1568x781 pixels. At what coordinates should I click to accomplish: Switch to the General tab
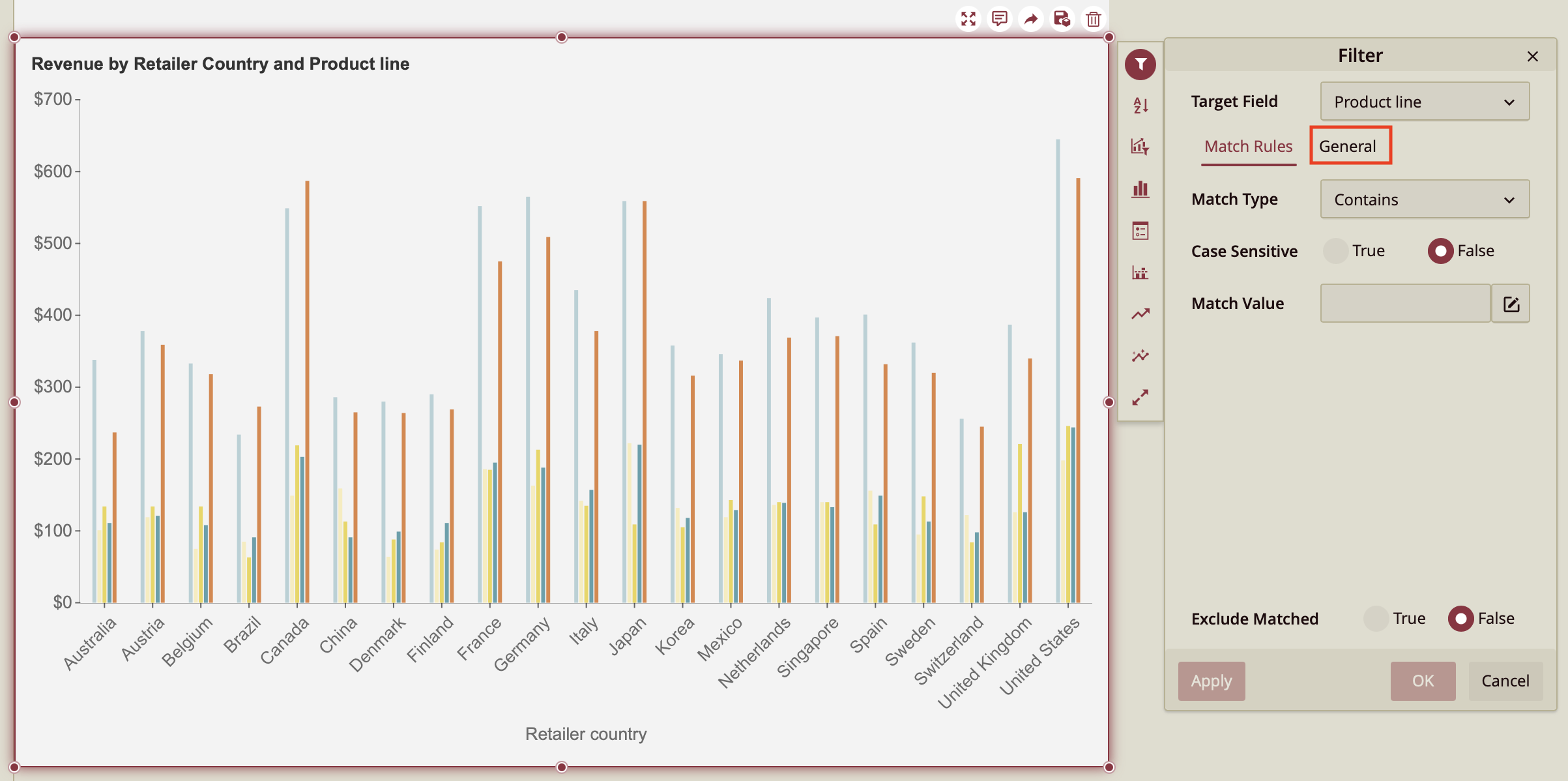(1348, 147)
